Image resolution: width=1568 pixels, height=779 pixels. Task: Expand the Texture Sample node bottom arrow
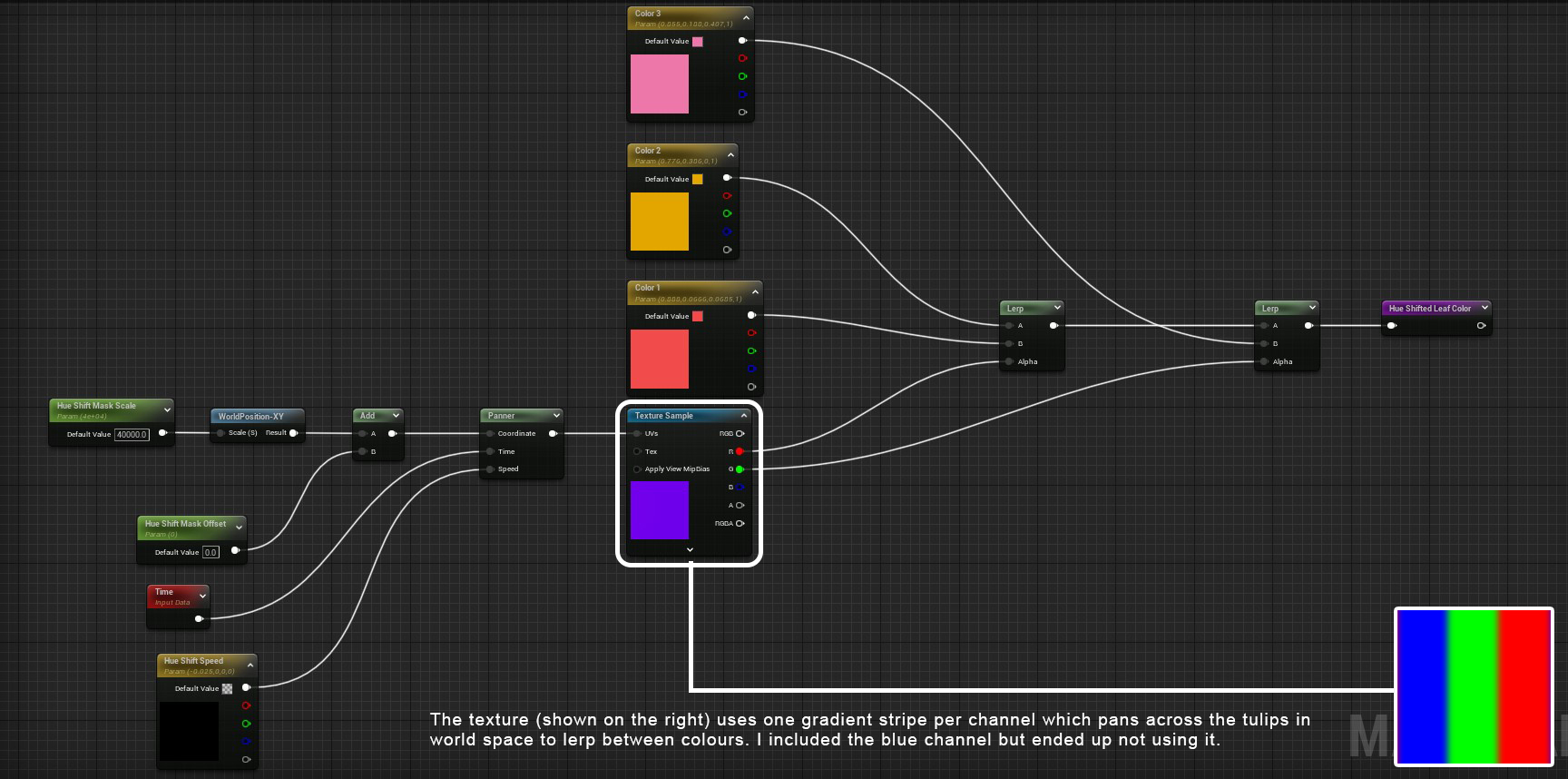pos(690,549)
